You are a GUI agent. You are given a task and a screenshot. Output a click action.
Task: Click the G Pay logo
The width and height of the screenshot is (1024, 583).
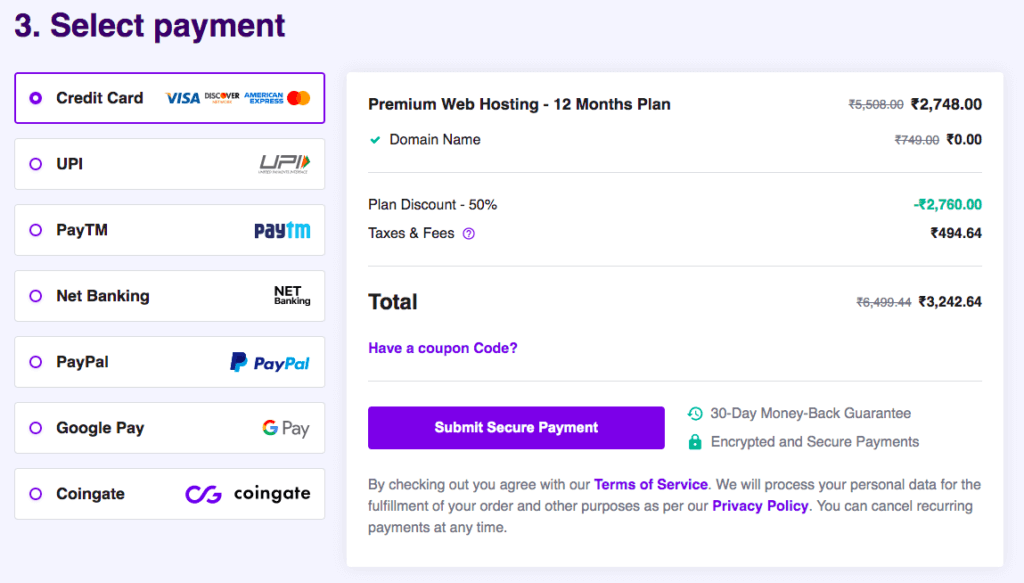(x=286, y=428)
